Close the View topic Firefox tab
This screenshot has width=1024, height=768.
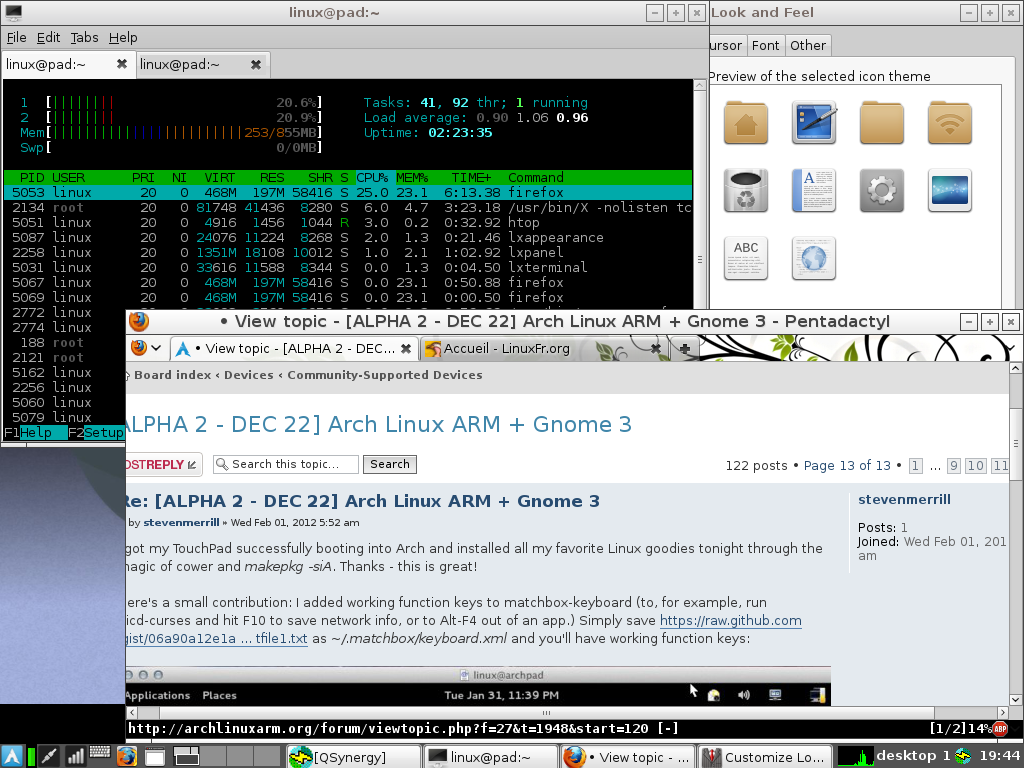[x=406, y=349]
